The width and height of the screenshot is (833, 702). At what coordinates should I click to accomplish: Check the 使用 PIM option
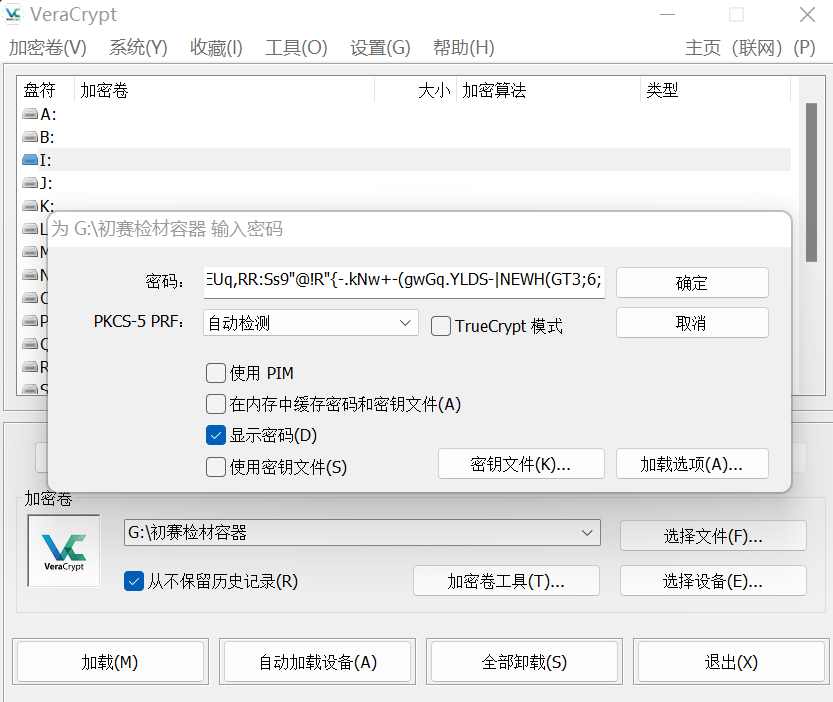coord(215,373)
